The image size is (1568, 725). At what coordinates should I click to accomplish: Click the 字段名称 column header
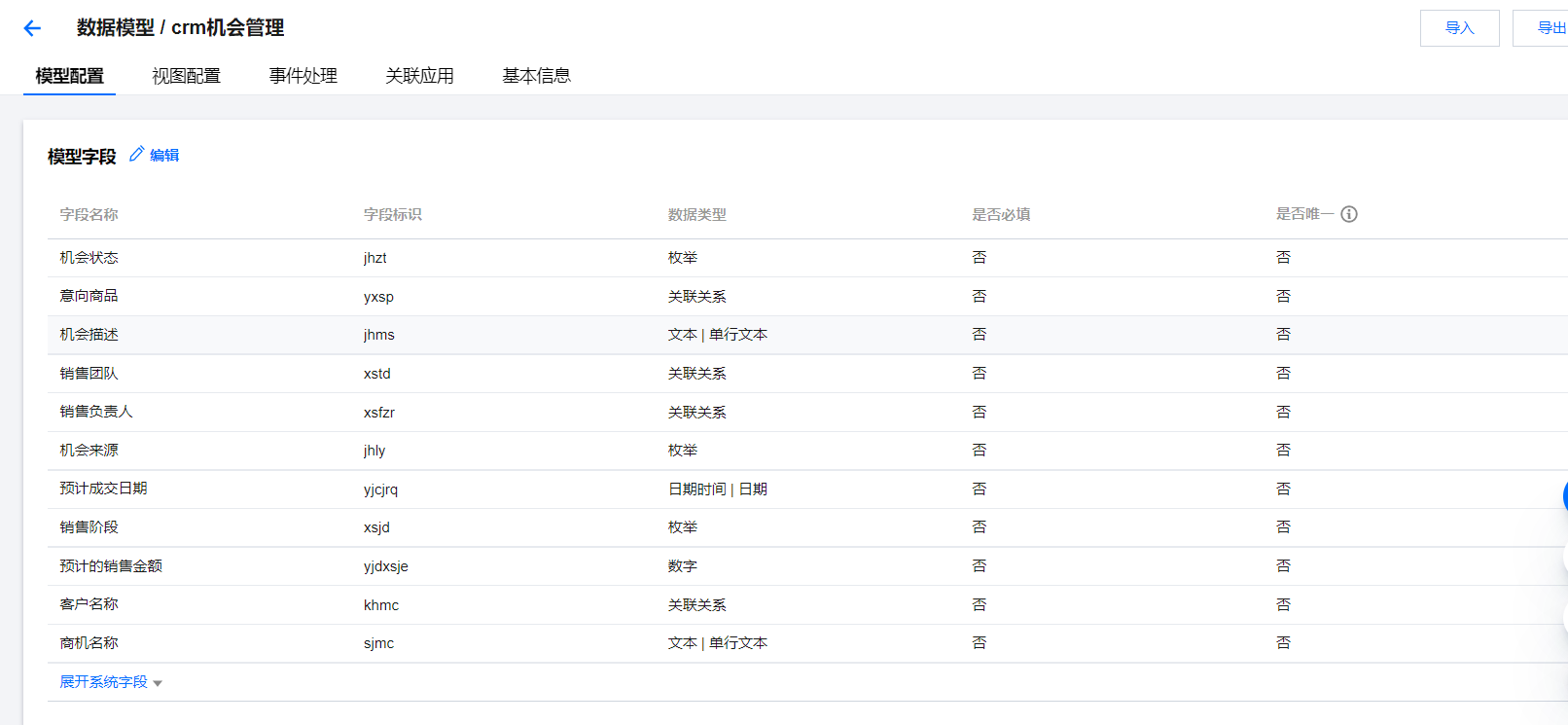click(x=89, y=215)
